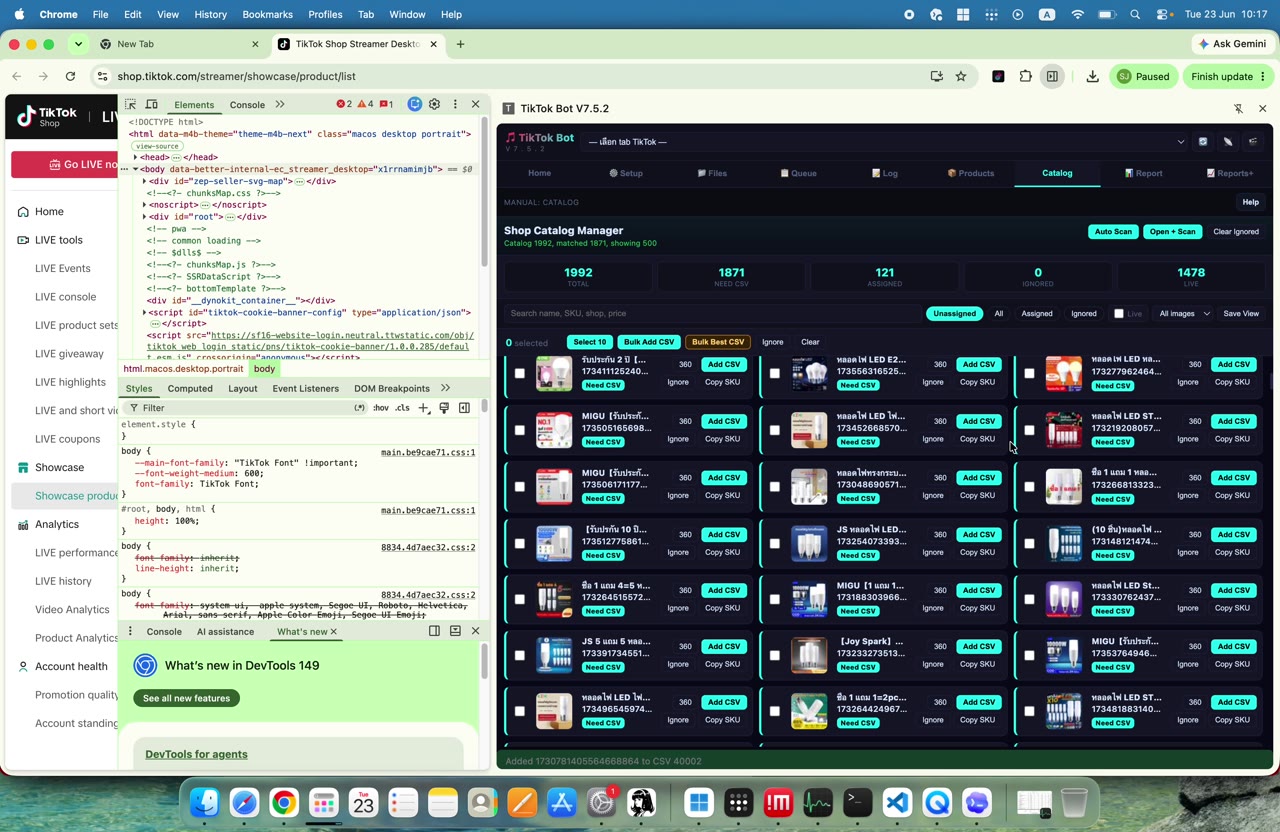Image resolution: width=1280 pixels, height=832 pixels.
Task: Click the blue AI assistance icon in DevTools
Action: click(415, 104)
